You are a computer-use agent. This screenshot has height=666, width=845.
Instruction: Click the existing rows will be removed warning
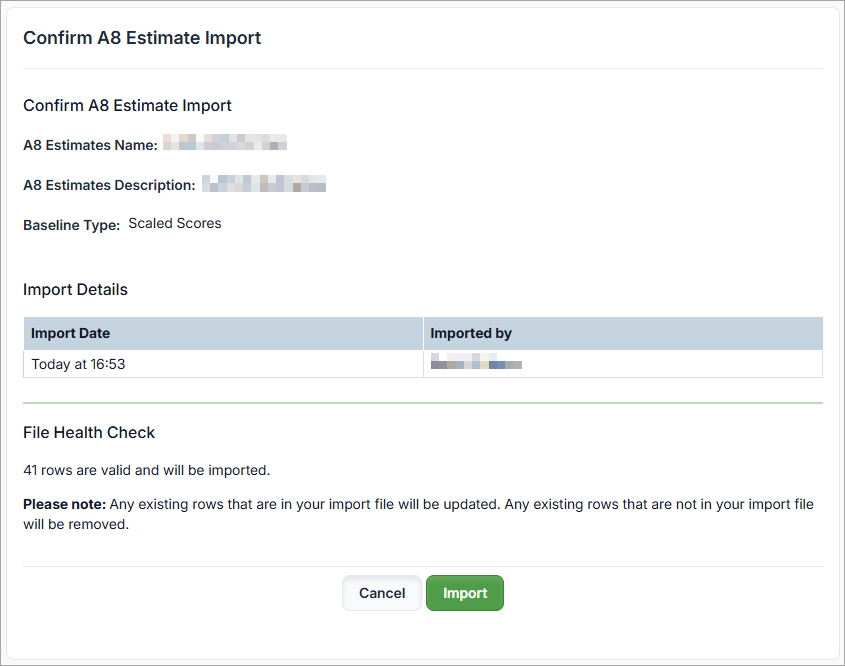(x=420, y=514)
